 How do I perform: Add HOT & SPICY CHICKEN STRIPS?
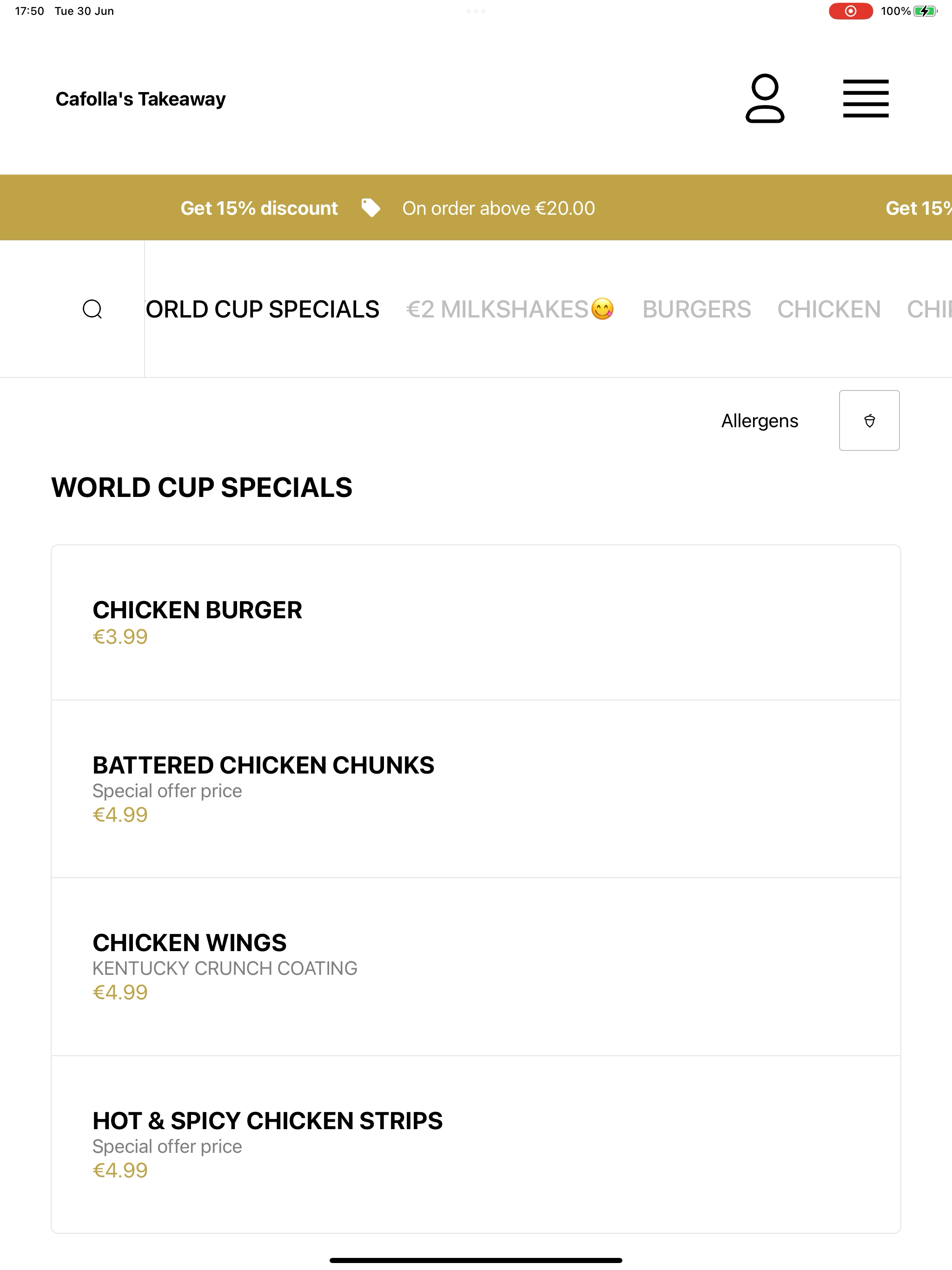(476, 1144)
